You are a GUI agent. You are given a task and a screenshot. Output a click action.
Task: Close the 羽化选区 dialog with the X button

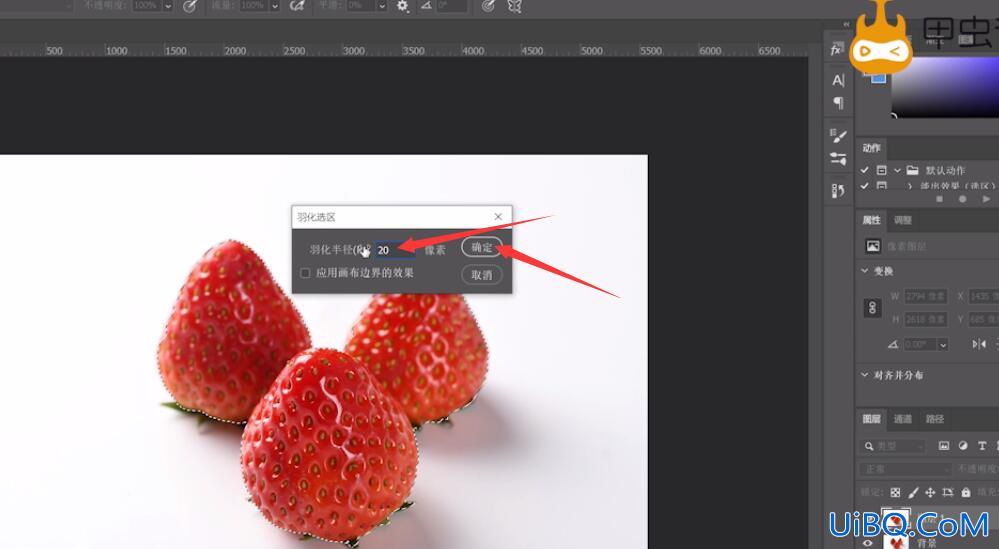tap(498, 217)
